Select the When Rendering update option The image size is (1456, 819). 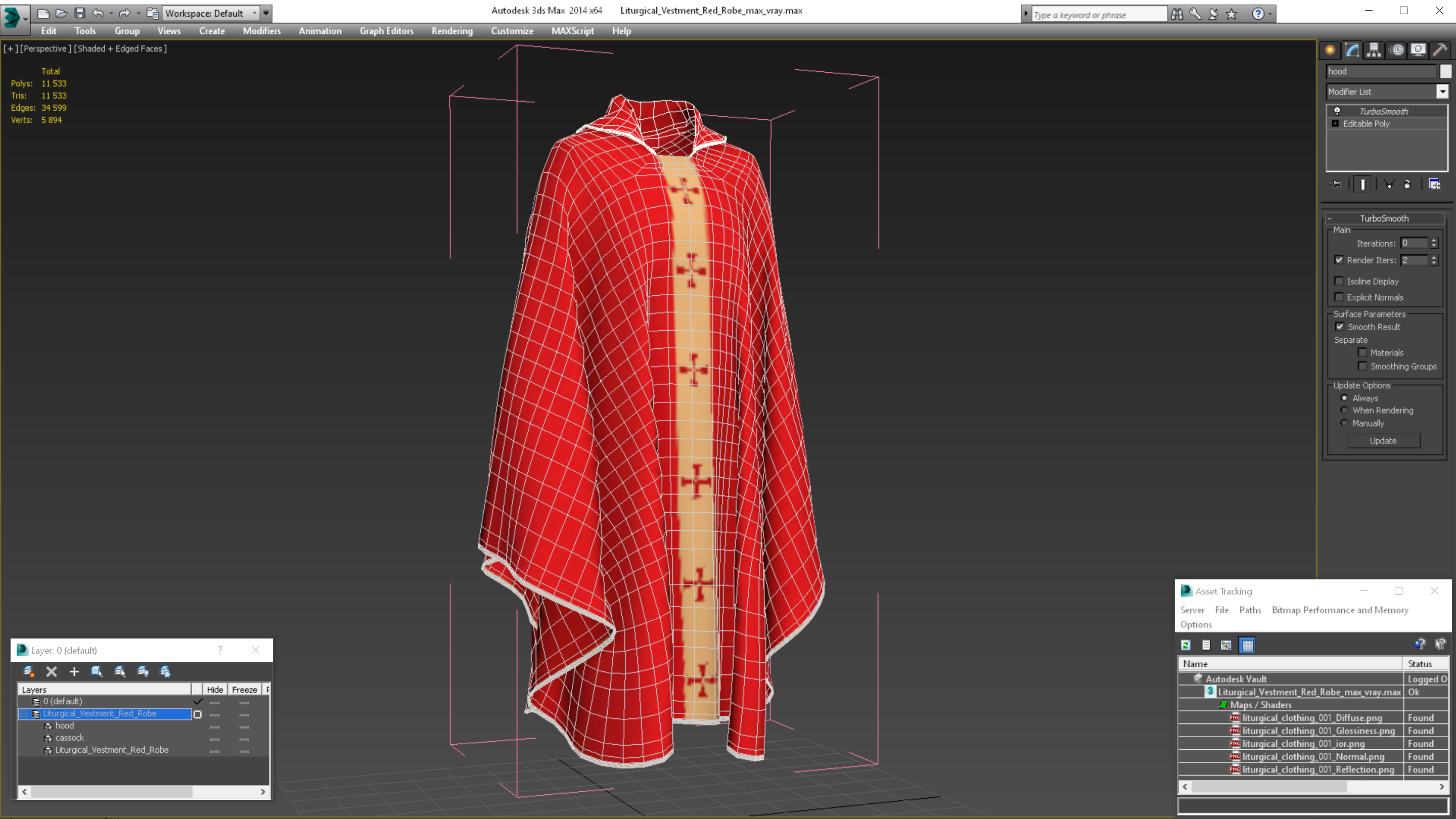tap(1344, 411)
